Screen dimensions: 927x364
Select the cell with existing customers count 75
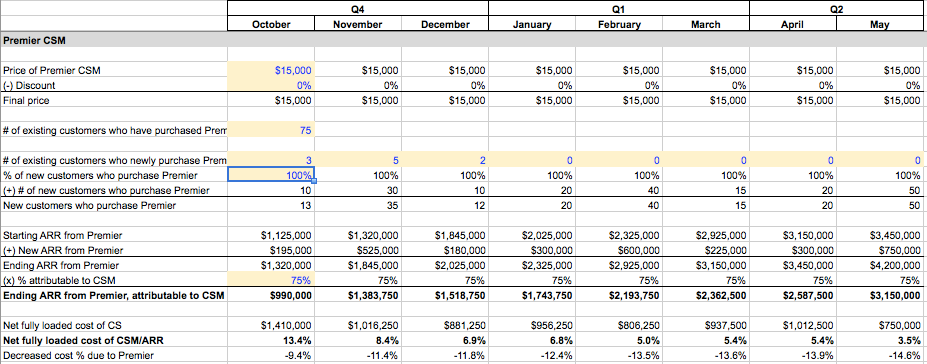click(x=271, y=131)
